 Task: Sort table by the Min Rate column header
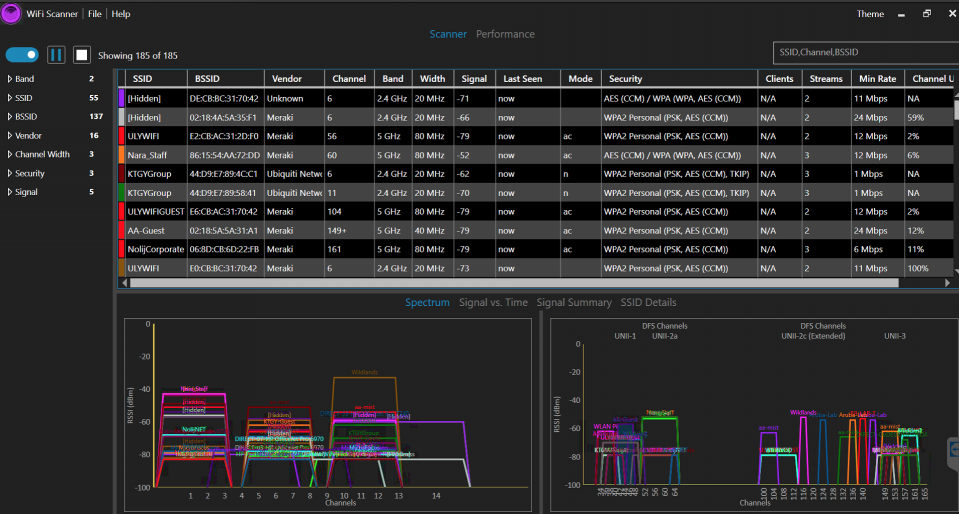(x=878, y=78)
